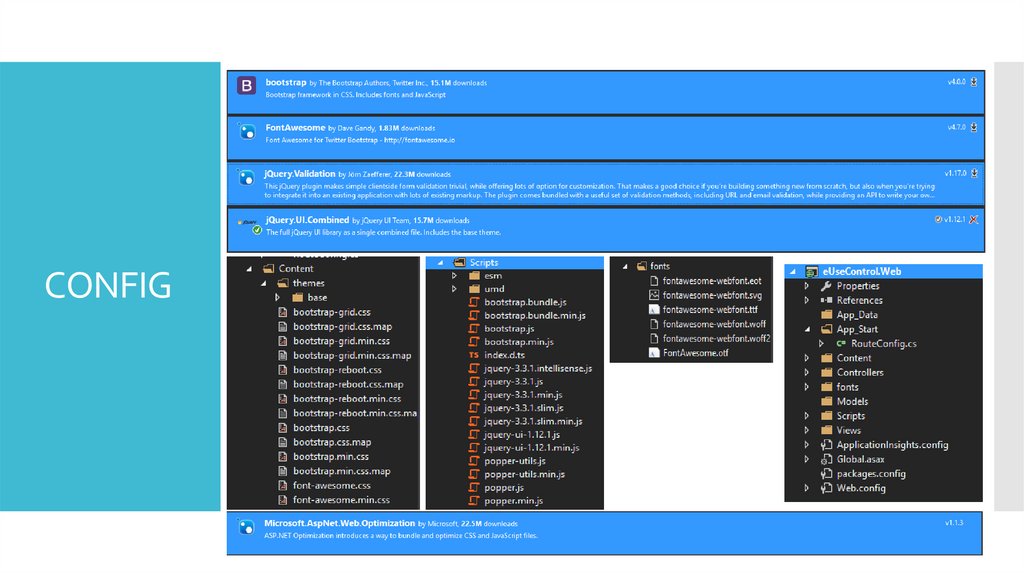Click the Global.asax file icon

pyautogui.click(x=826, y=460)
